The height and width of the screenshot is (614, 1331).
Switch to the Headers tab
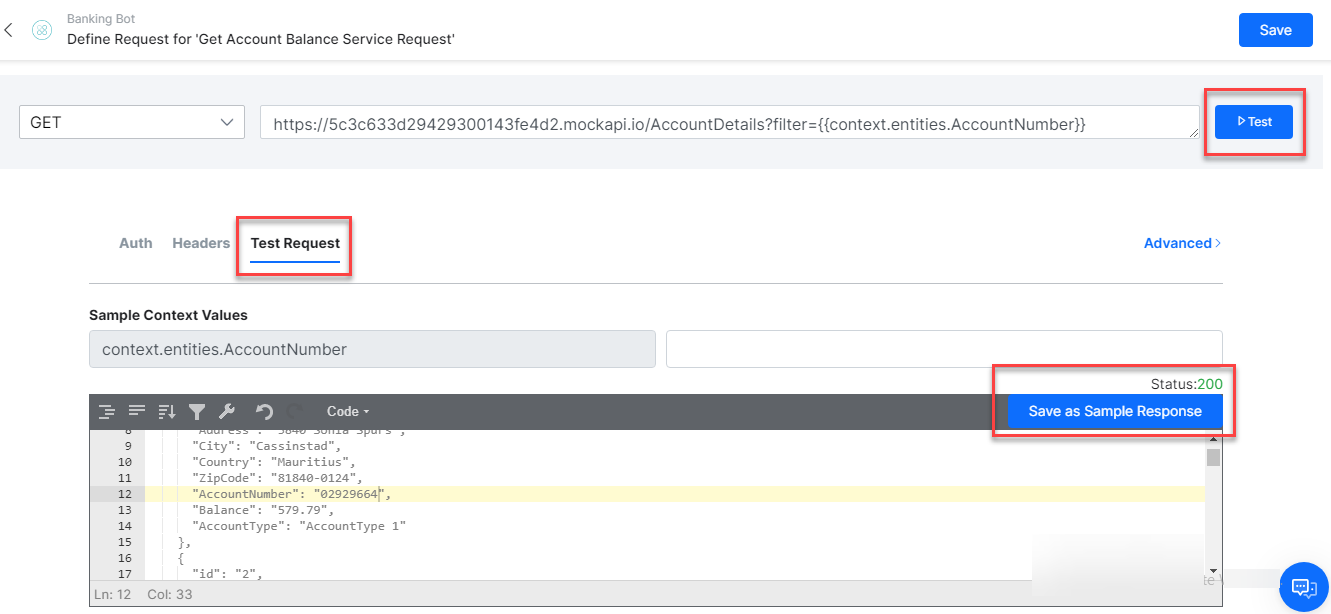point(200,242)
